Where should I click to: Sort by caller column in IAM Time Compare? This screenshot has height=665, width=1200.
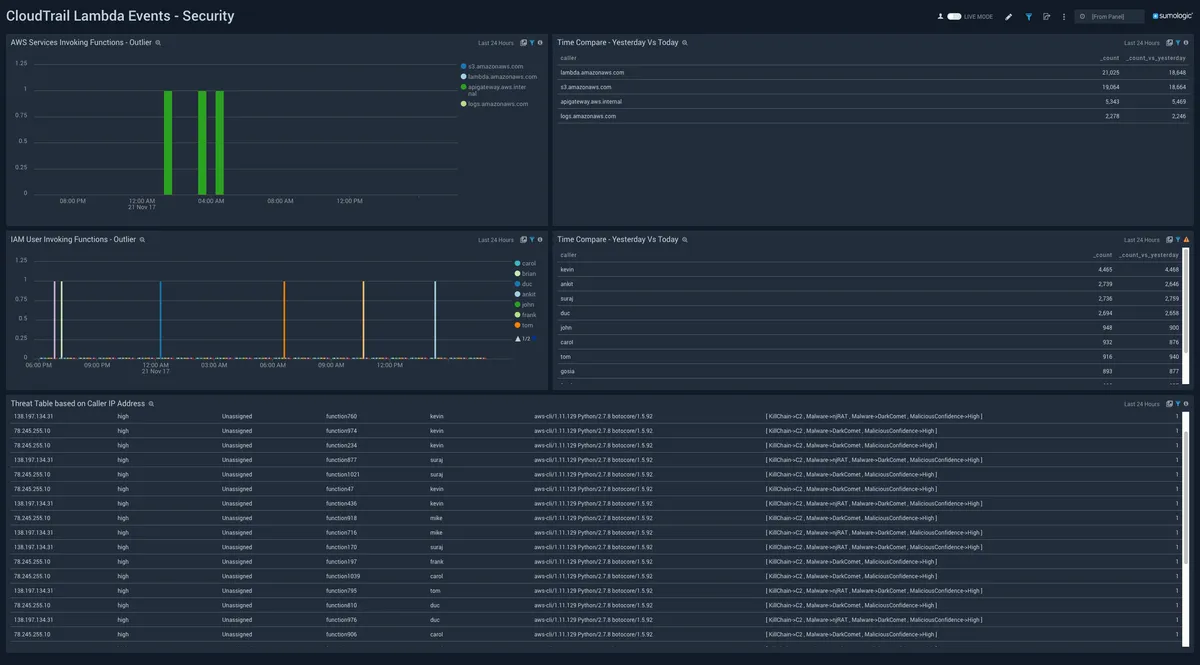coord(567,255)
